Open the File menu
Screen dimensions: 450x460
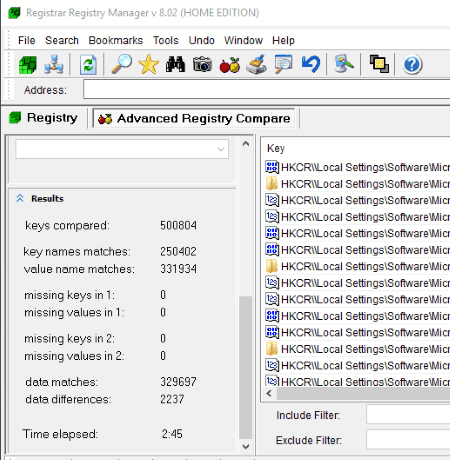pos(26,40)
